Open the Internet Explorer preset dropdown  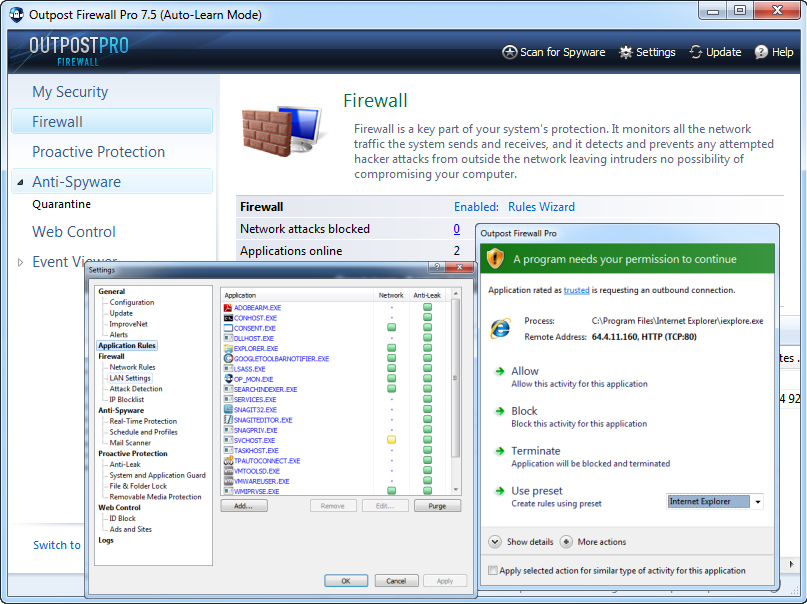pyautogui.click(x=757, y=502)
